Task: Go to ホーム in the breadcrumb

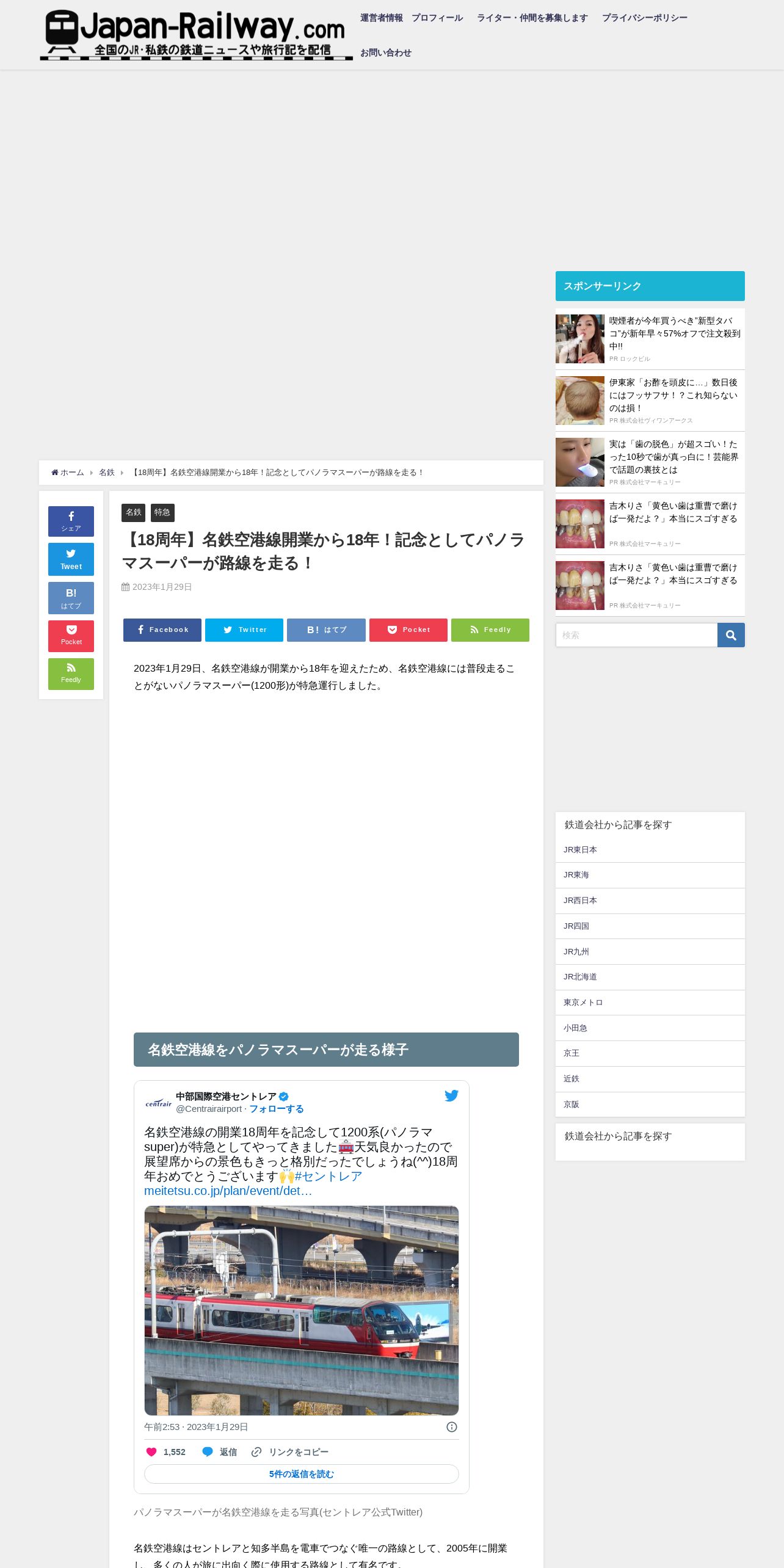Action: [x=68, y=473]
